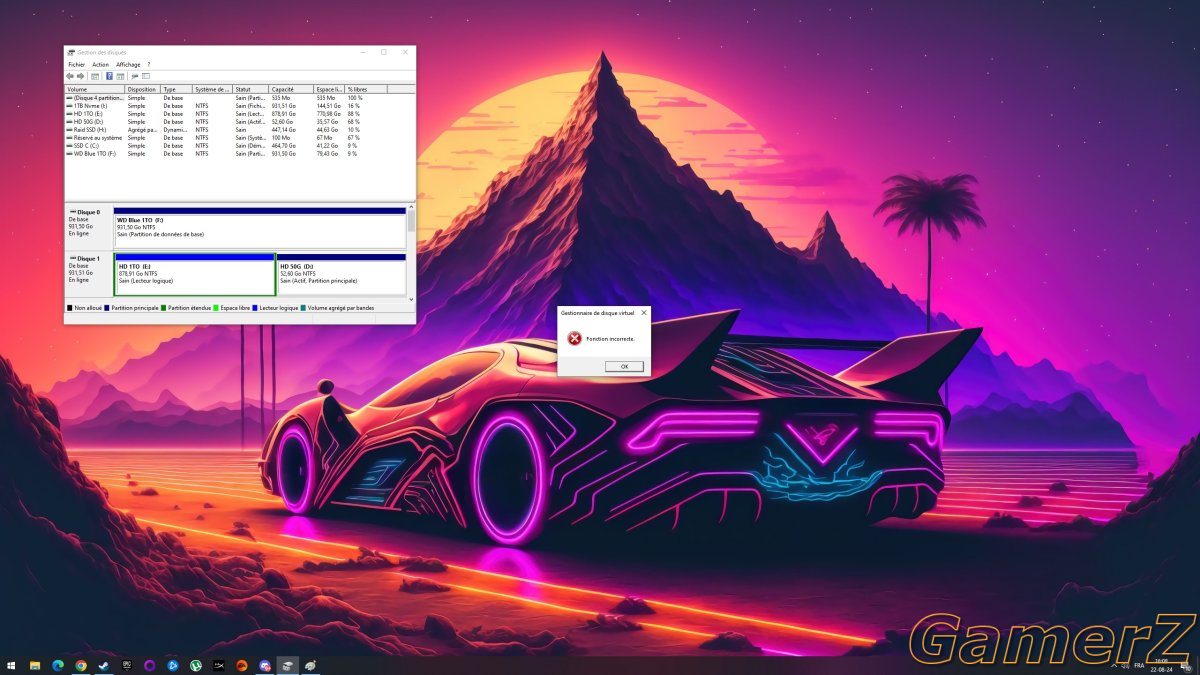
Task: Open the Fichier menu
Action: coord(77,64)
